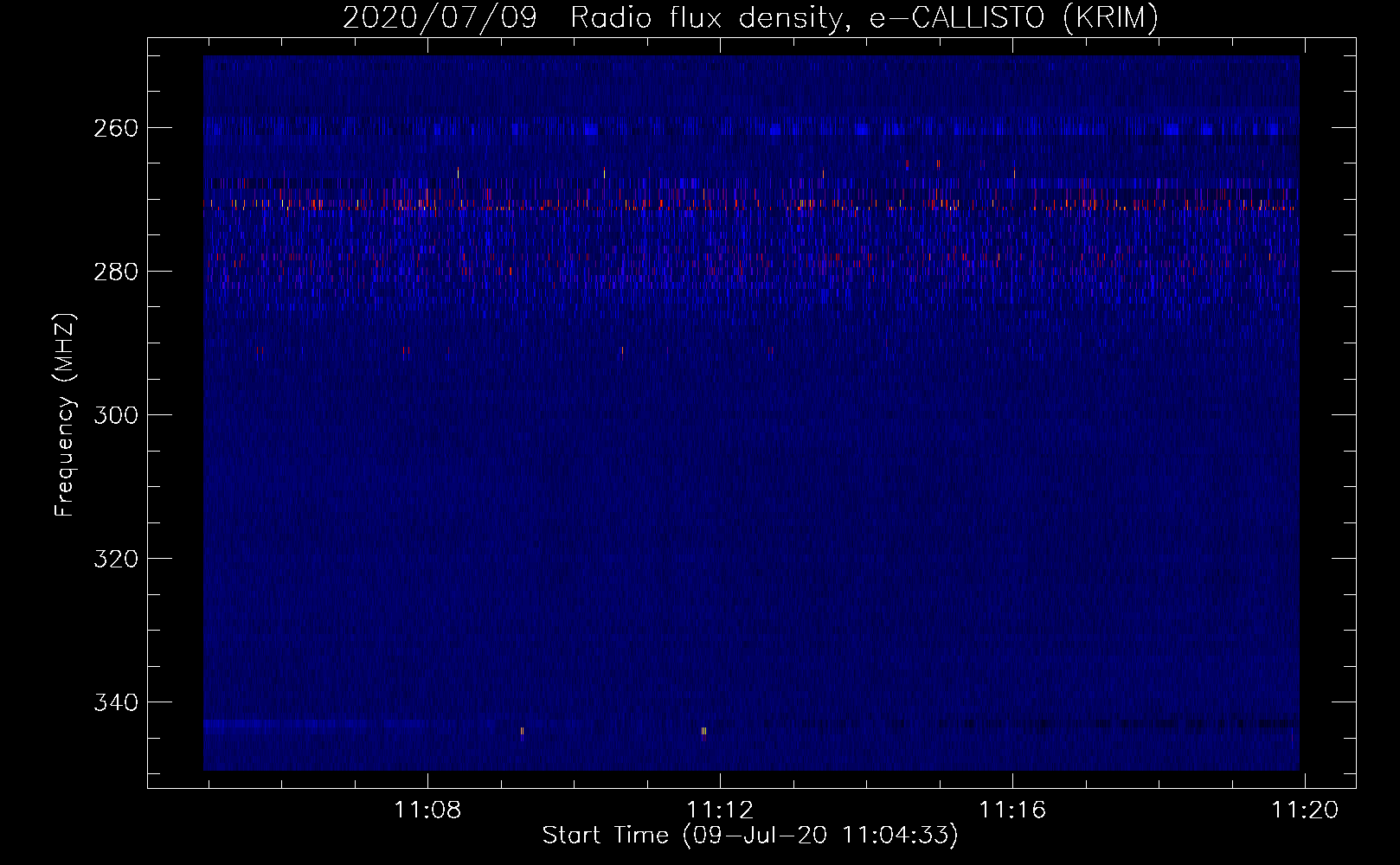Click the 280 frequency tick label
1400x865 pixels.
point(116,272)
